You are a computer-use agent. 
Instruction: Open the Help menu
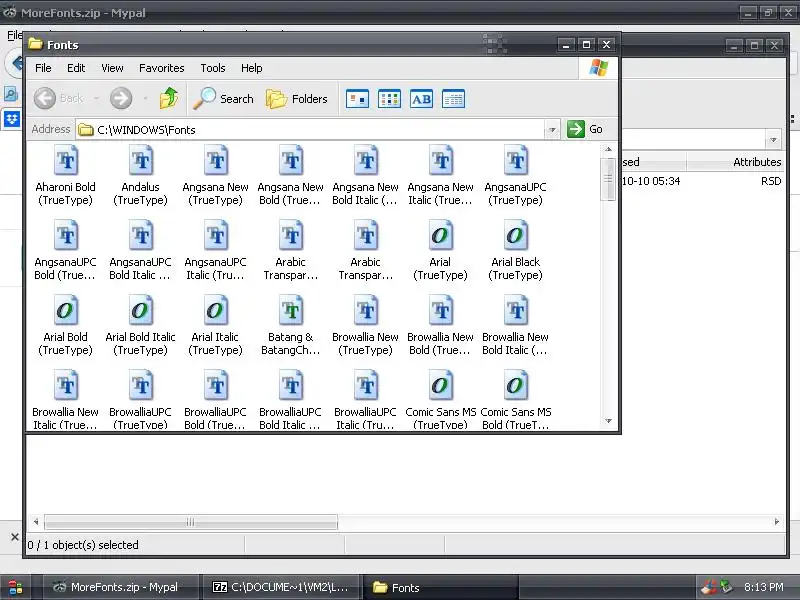pos(252,68)
